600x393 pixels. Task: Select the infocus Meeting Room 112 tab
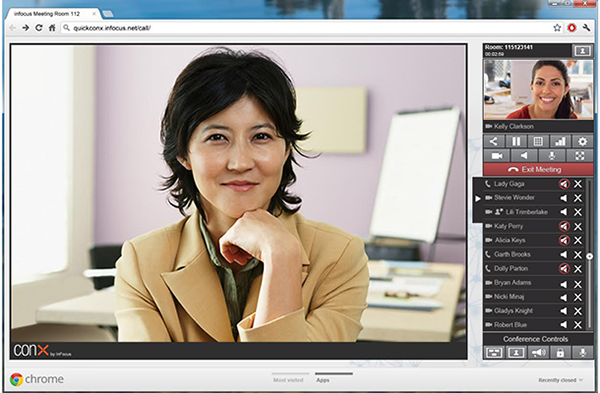coord(53,14)
